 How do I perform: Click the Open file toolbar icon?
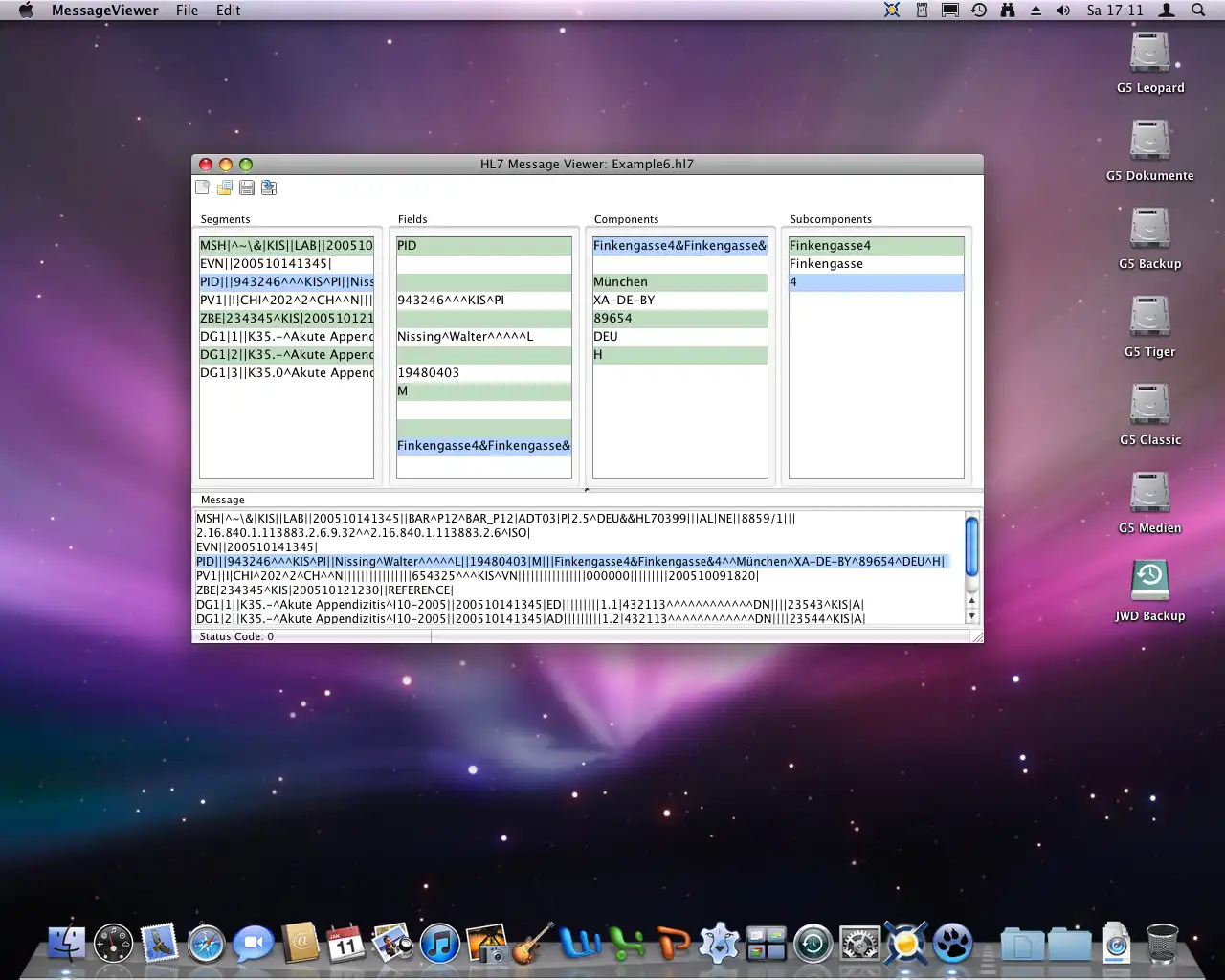(225, 189)
